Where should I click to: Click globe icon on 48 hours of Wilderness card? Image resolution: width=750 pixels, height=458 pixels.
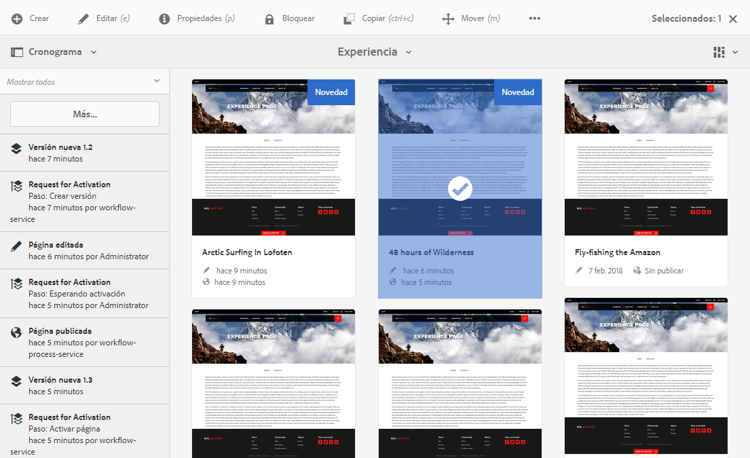coord(393,282)
